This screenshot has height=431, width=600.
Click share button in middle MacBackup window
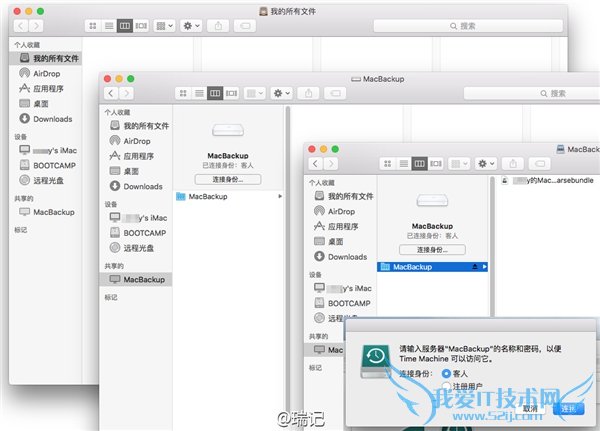(x=308, y=93)
